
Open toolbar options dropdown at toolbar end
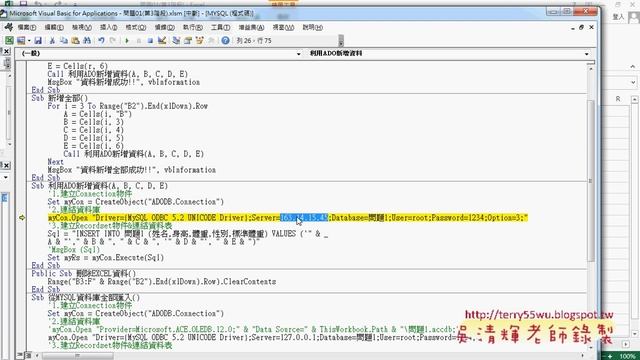coord(341,41)
